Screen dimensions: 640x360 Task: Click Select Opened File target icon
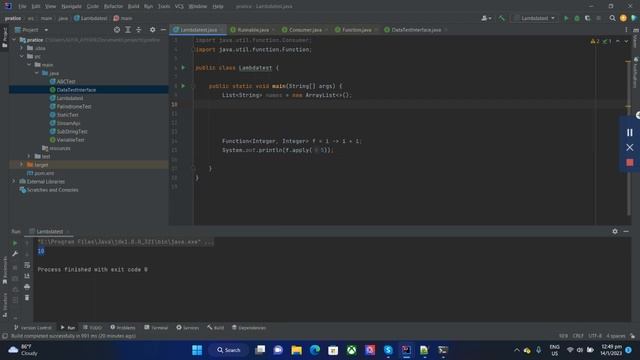pyautogui.click(x=117, y=30)
